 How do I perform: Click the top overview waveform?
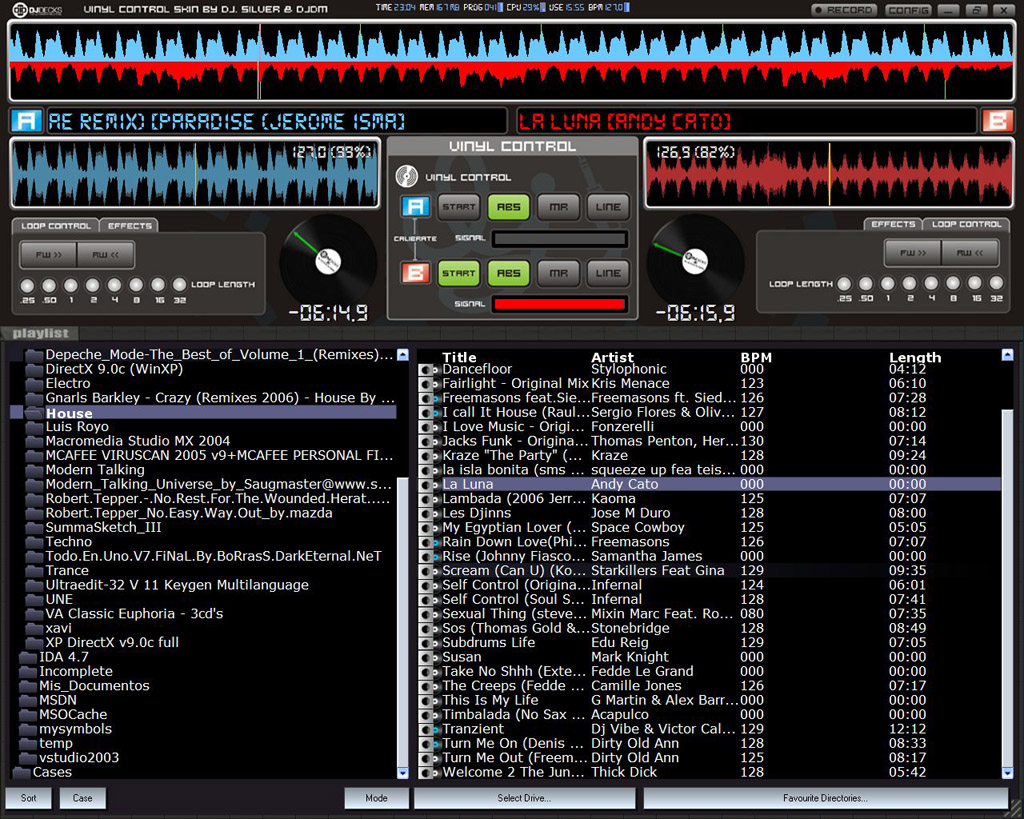click(512, 61)
